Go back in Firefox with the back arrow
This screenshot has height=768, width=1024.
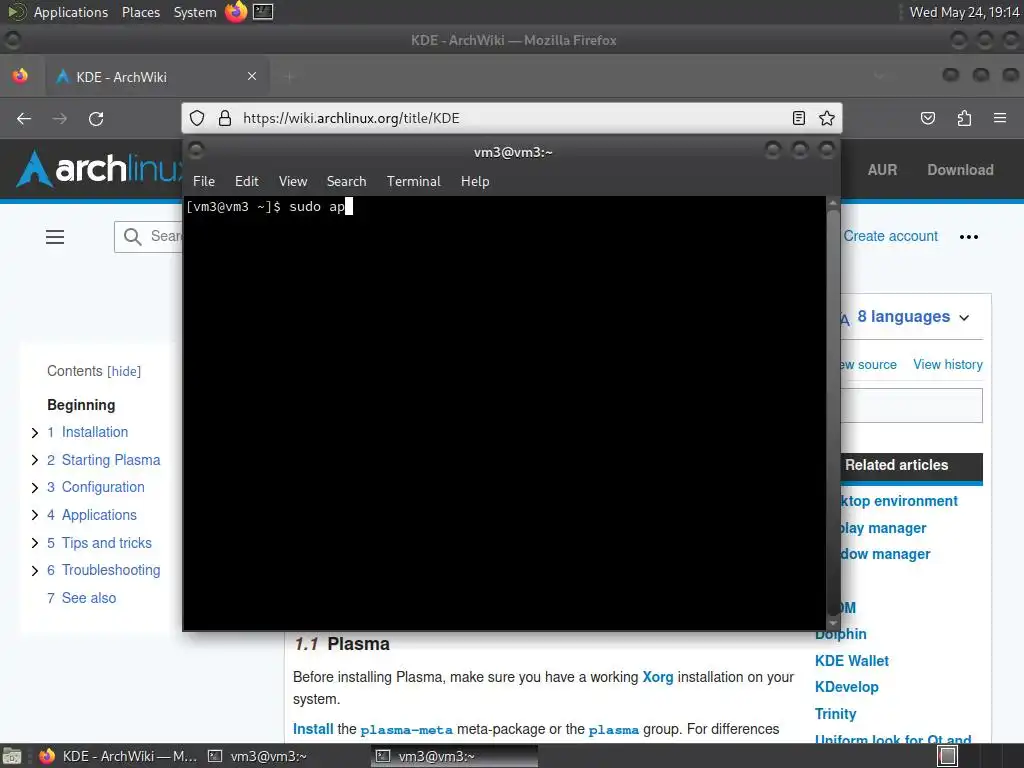[24, 118]
